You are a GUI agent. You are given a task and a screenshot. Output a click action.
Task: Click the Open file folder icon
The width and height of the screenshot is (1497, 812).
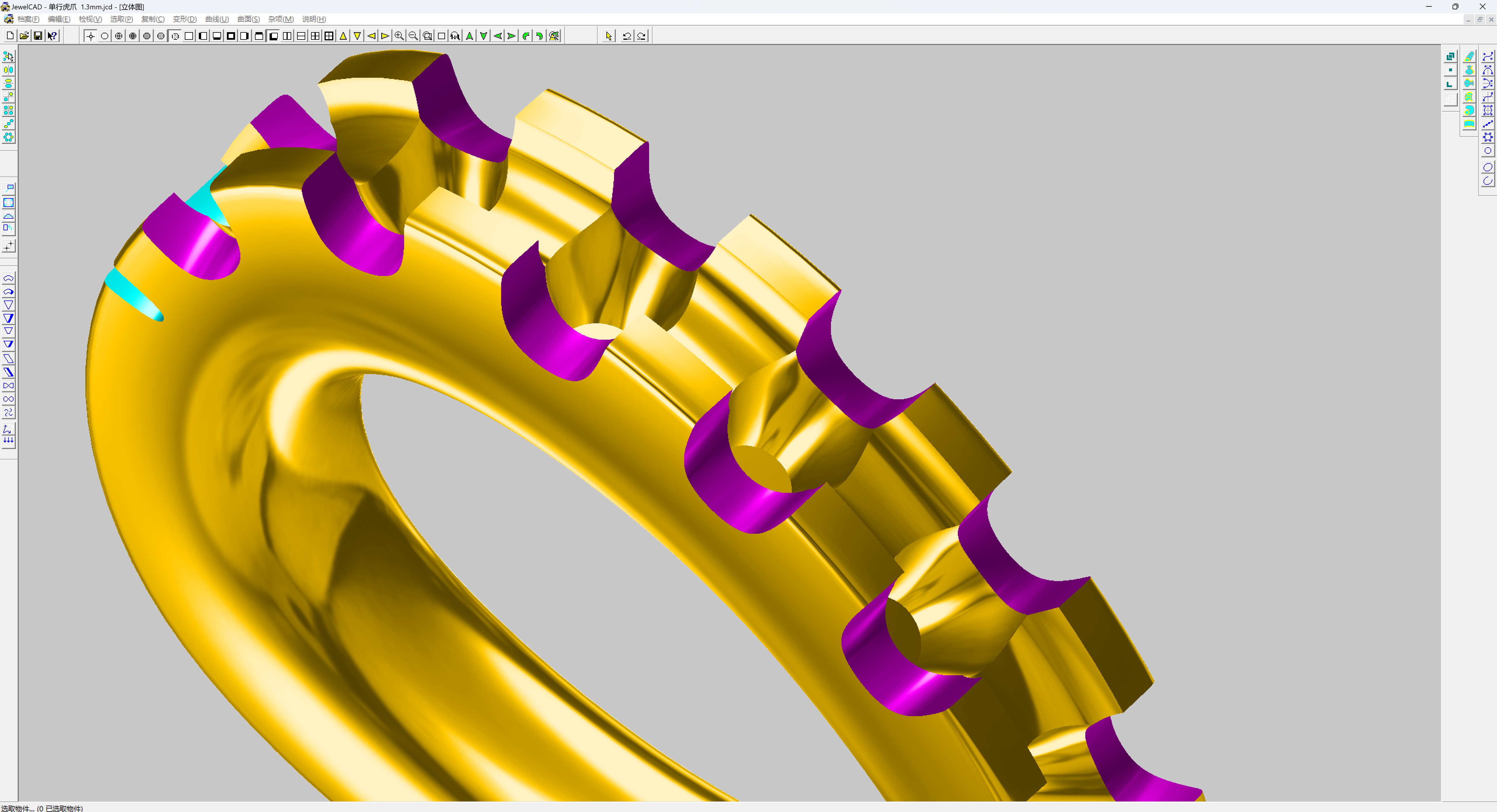[x=24, y=36]
